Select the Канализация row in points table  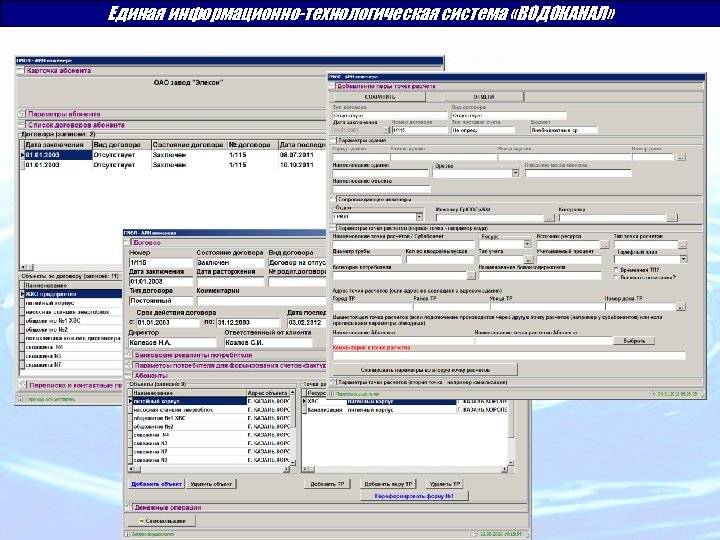406,410
